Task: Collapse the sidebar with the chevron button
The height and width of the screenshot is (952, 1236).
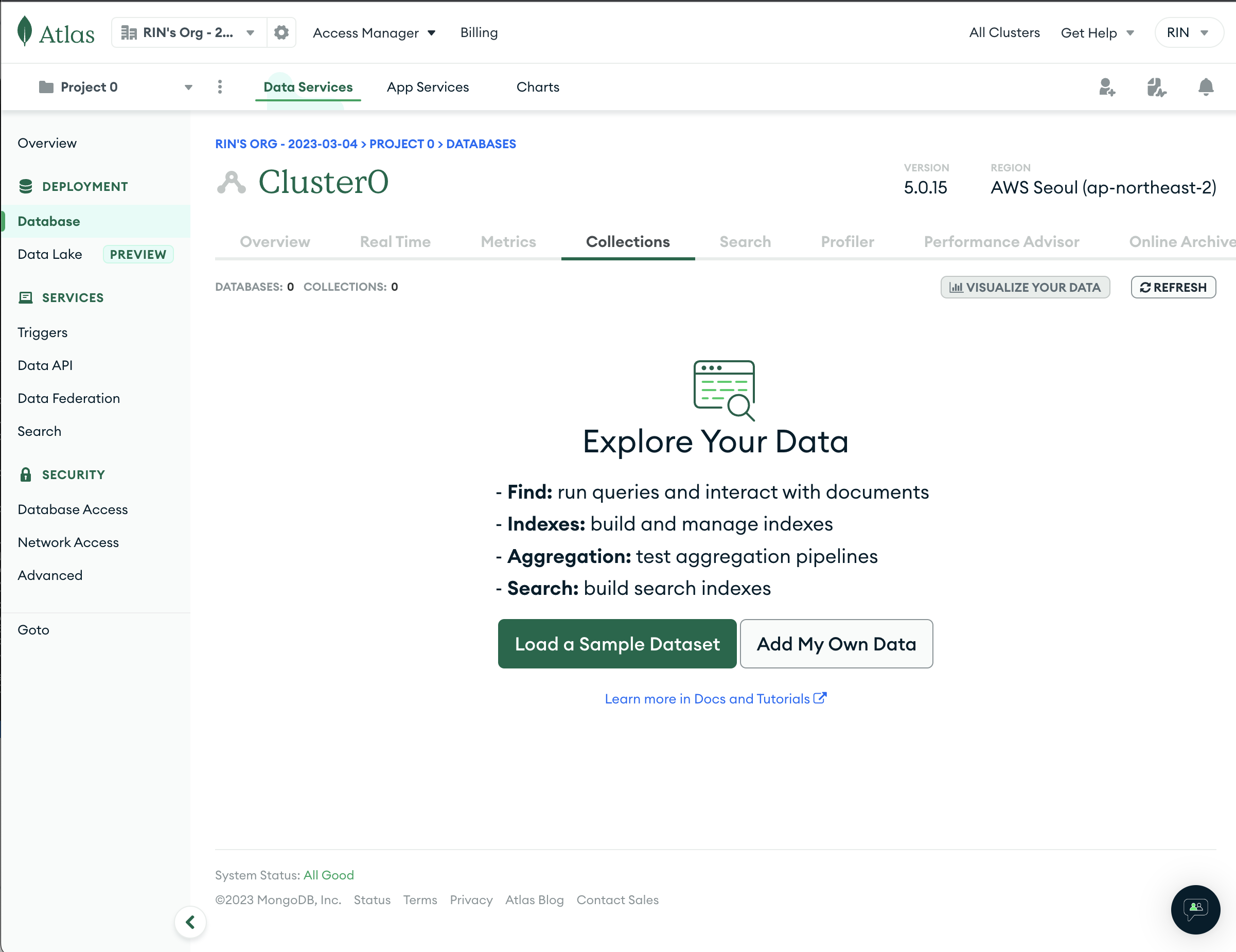Action: point(190,922)
